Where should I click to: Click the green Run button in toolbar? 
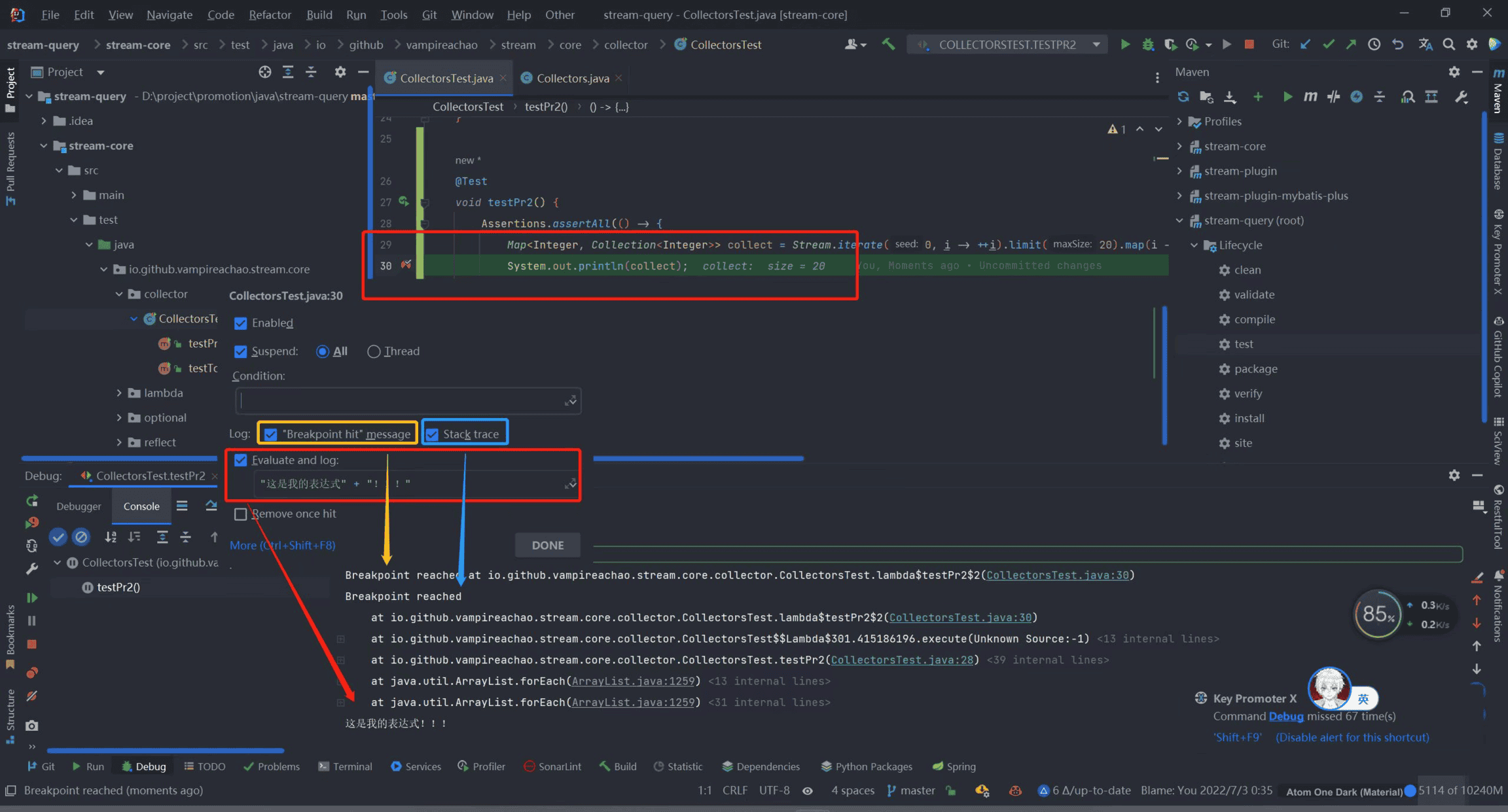[x=1125, y=44]
